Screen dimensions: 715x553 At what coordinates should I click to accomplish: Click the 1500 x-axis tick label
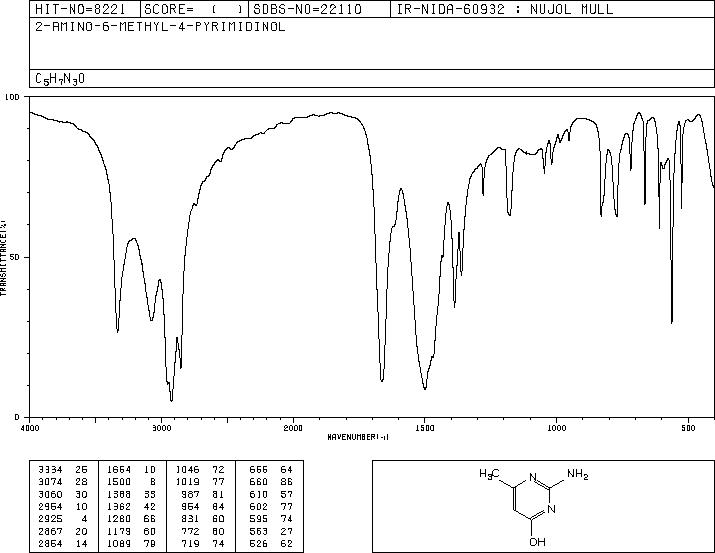(425, 428)
